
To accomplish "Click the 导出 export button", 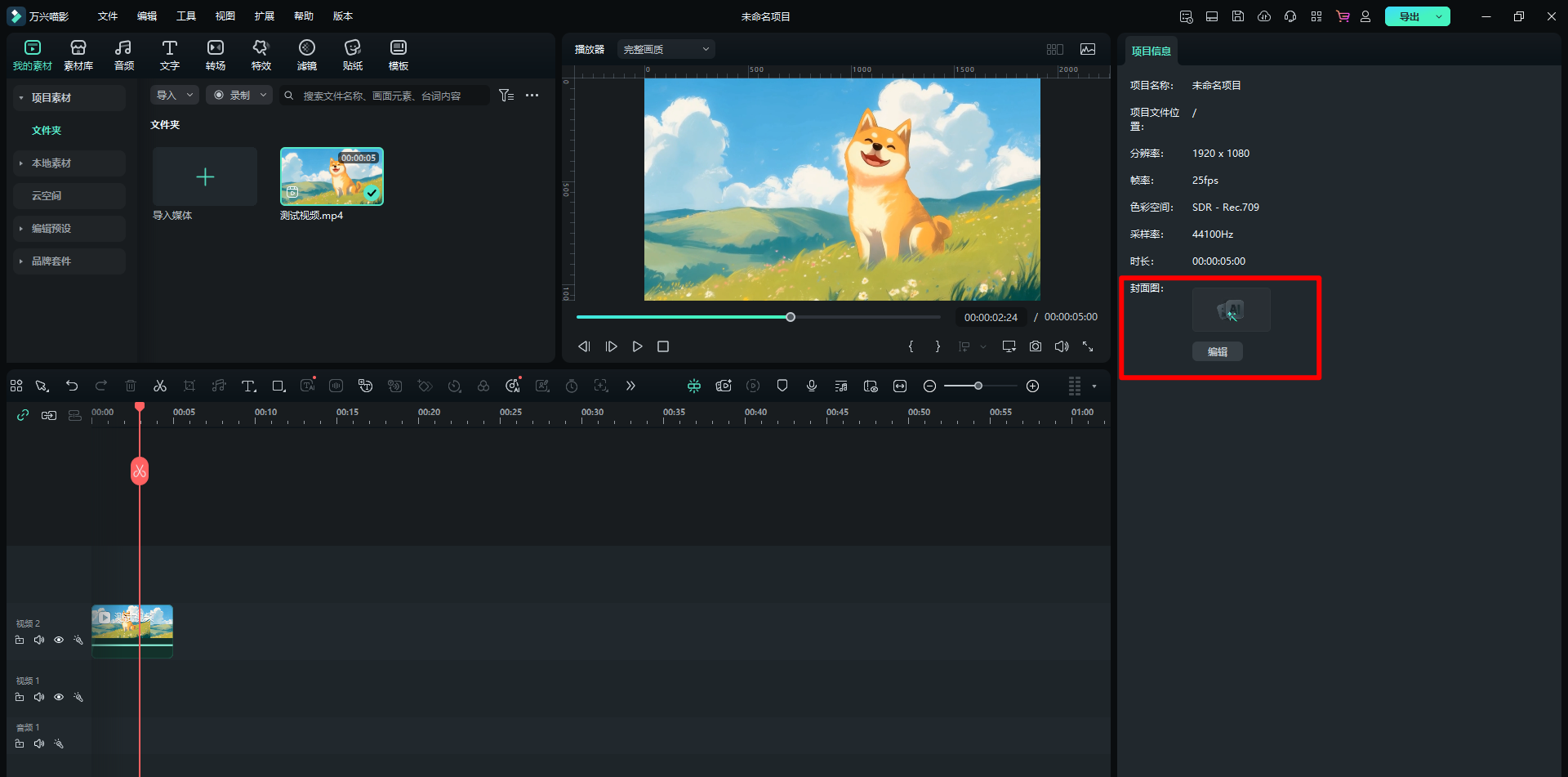I will [x=1409, y=16].
